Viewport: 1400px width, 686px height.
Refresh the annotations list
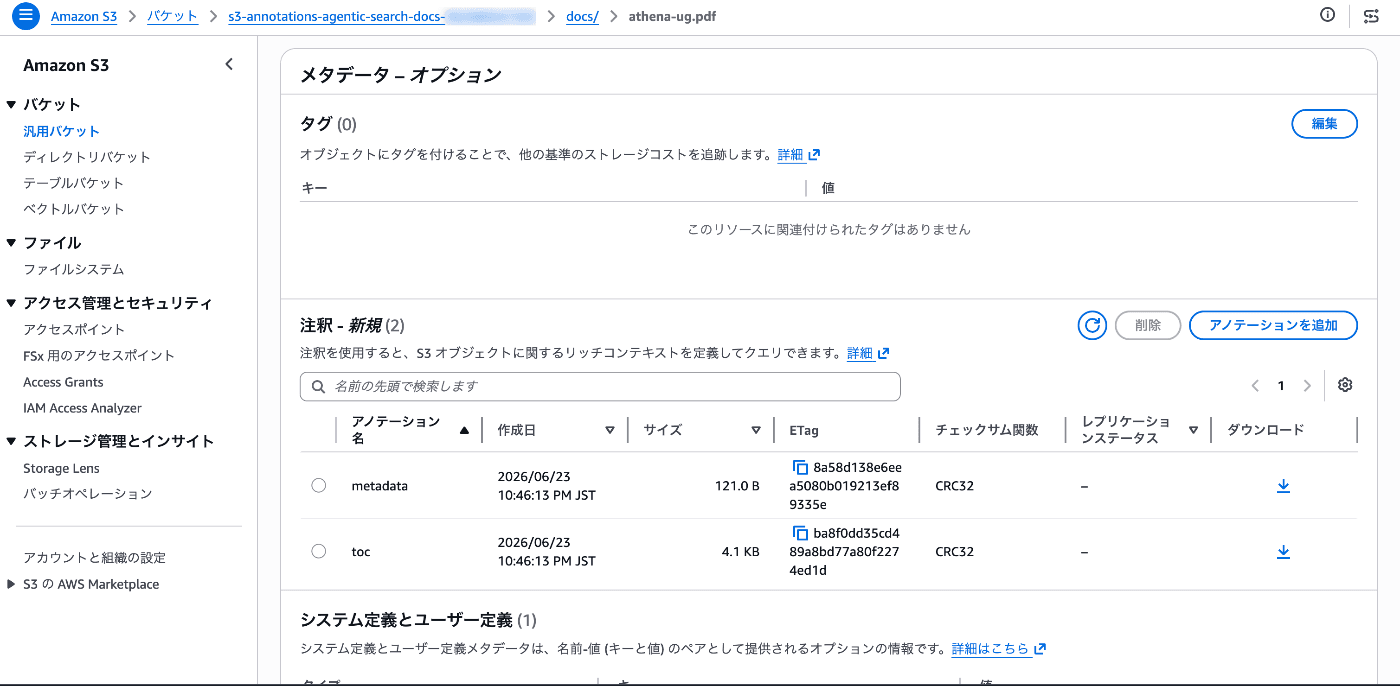point(1092,325)
